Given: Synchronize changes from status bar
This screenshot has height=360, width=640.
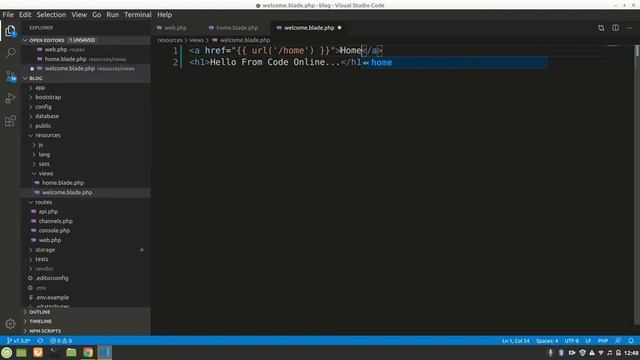Looking at the screenshot, I should tap(40, 340).
